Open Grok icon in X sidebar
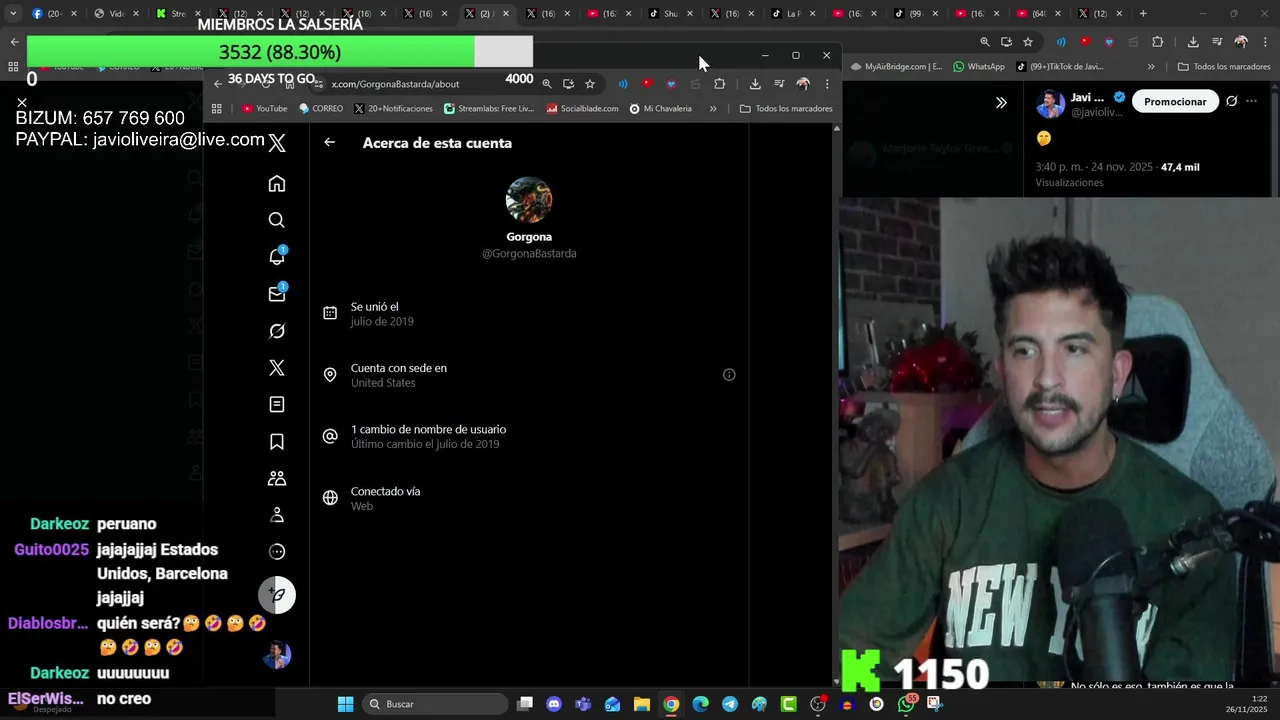The height and width of the screenshot is (720, 1280). 277,331
